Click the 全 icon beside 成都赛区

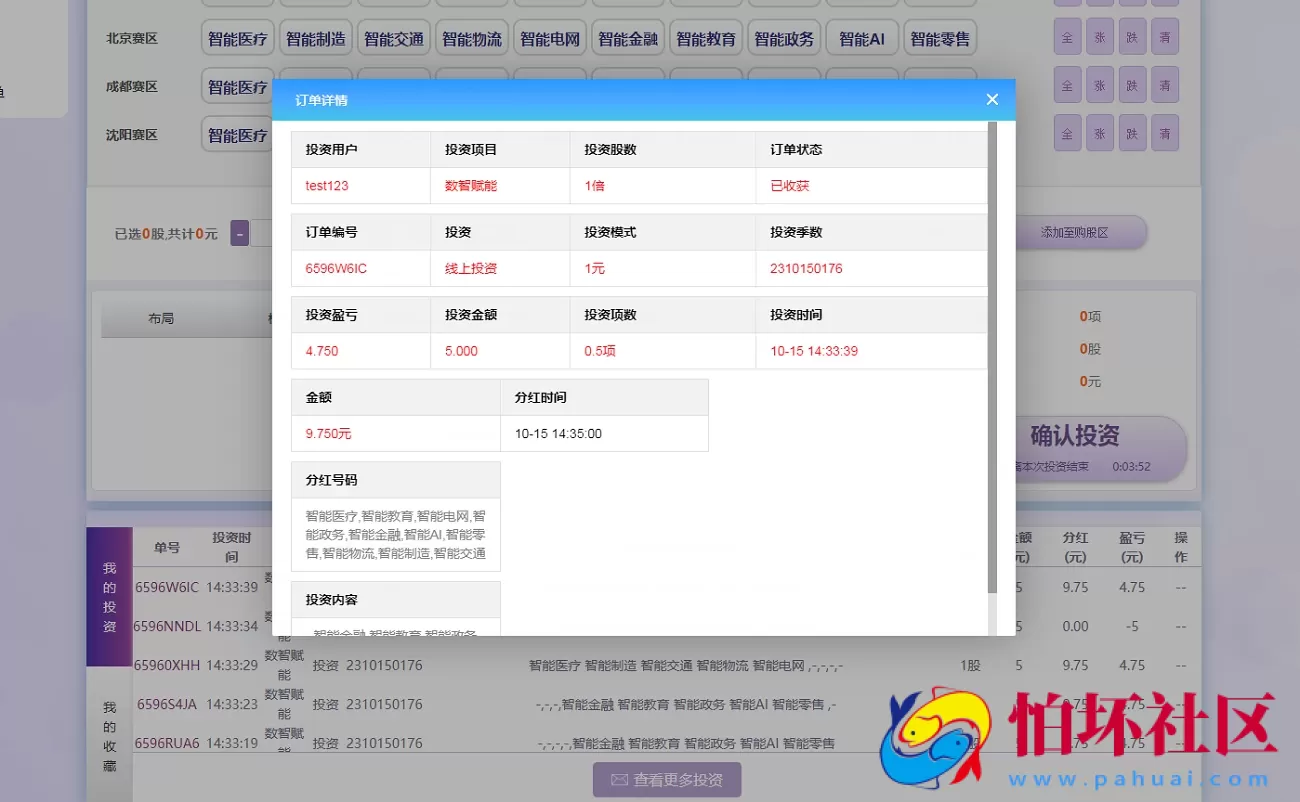pos(1067,85)
